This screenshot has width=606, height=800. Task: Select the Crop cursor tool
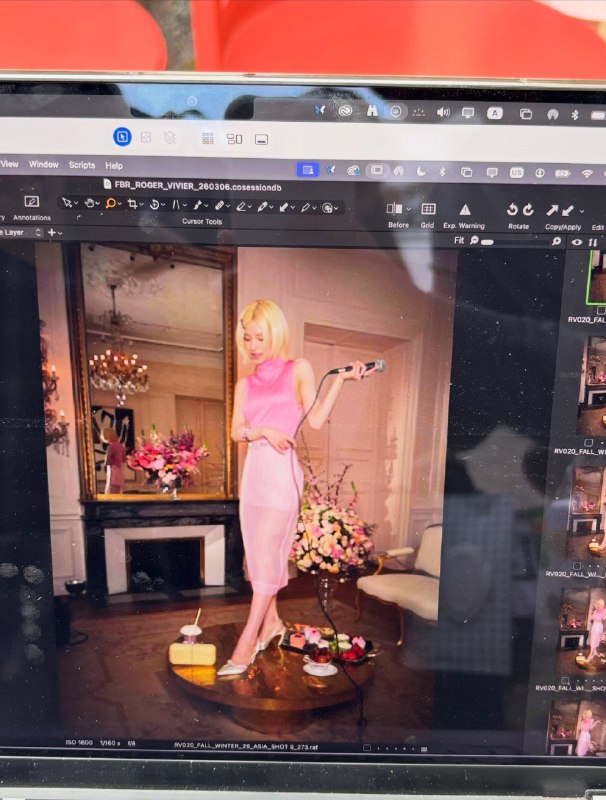pos(133,204)
